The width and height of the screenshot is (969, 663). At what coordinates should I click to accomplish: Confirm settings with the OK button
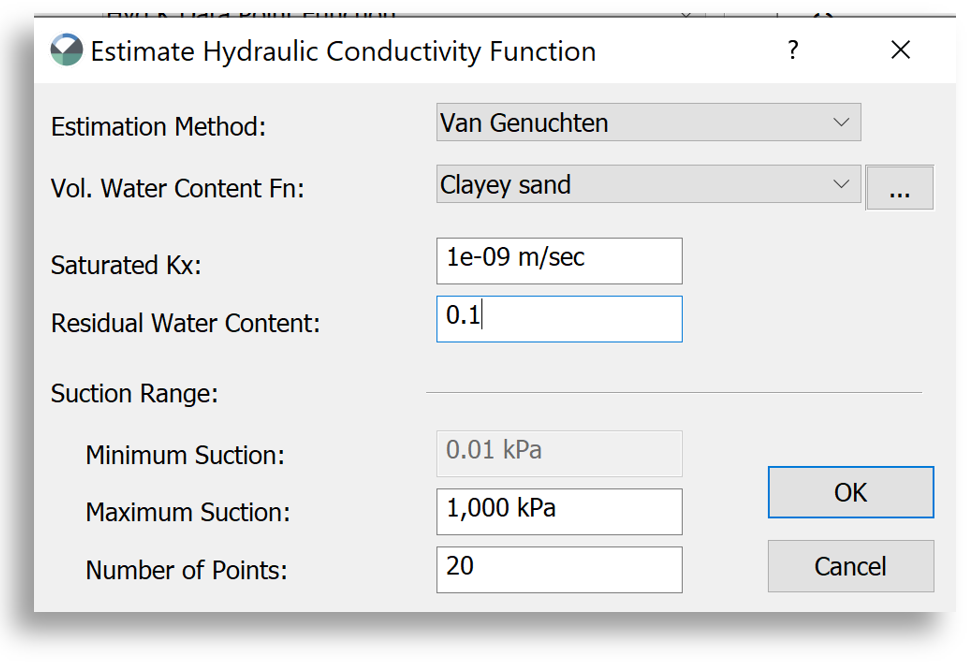point(849,492)
